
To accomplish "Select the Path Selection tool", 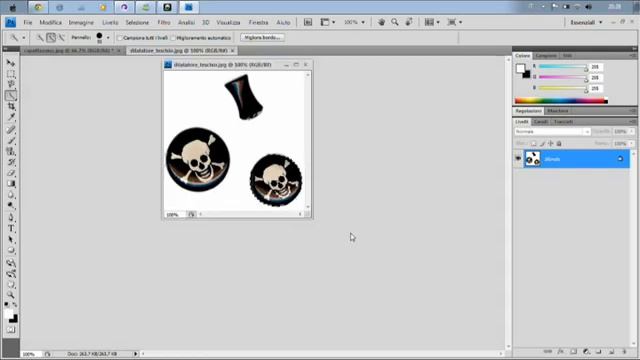I will pos(11,240).
